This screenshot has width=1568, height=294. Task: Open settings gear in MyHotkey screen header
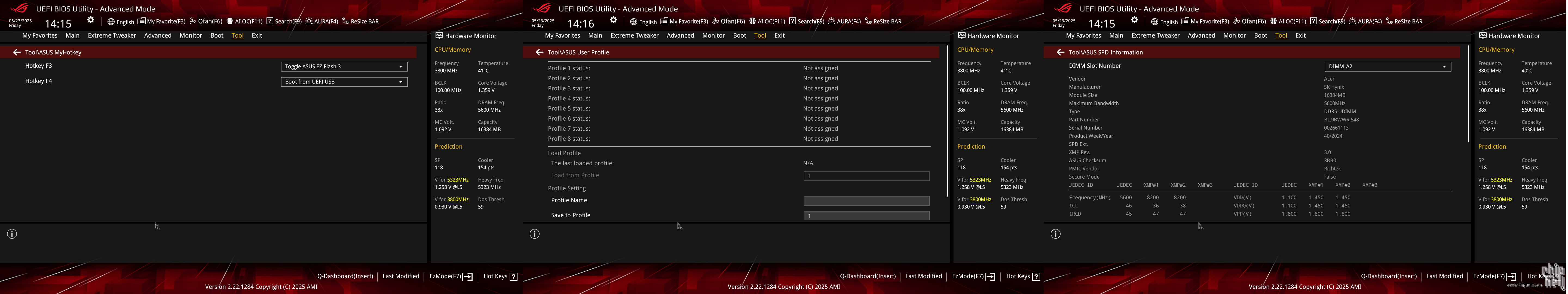(91, 21)
